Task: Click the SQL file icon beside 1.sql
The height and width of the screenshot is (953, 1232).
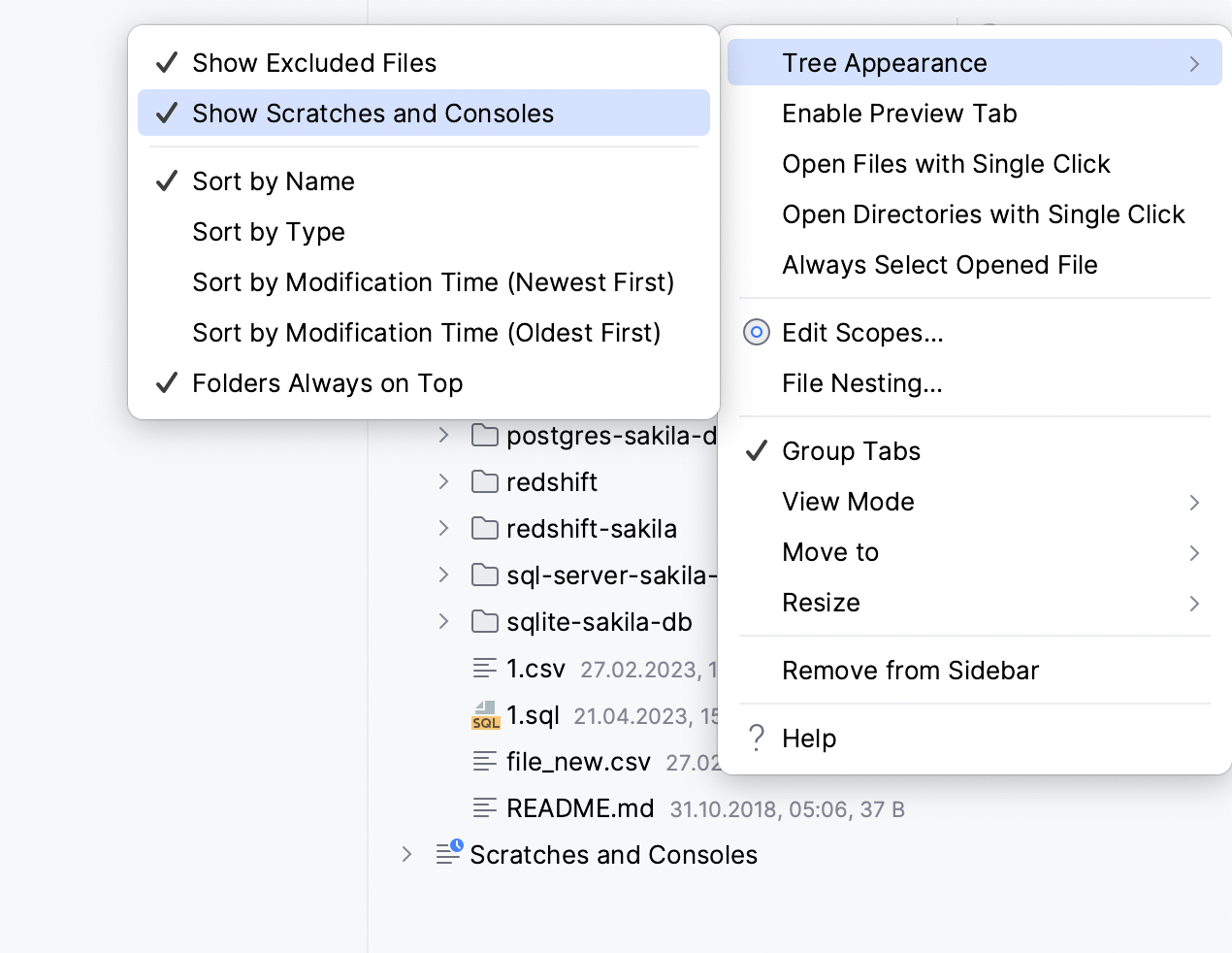Action: pos(485,715)
